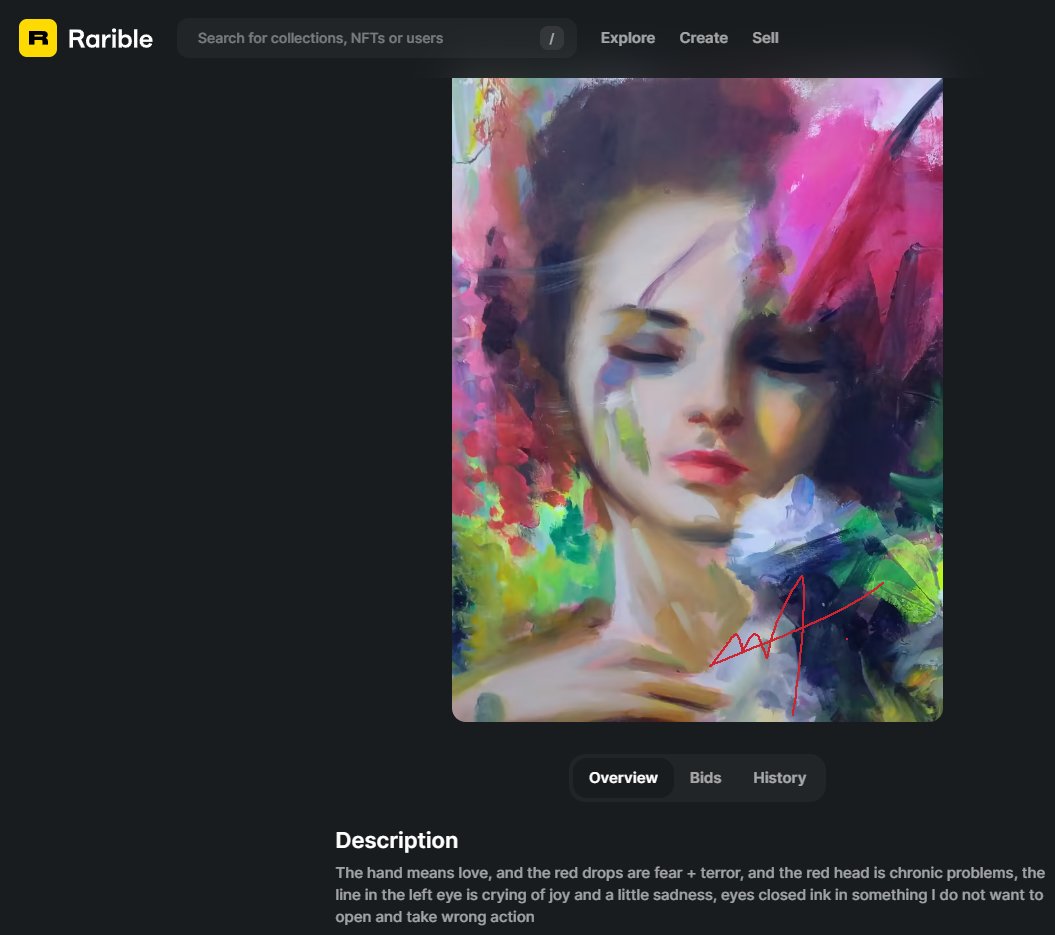The height and width of the screenshot is (935, 1055).
Task: Open the Create menu item
Action: [703, 38]
